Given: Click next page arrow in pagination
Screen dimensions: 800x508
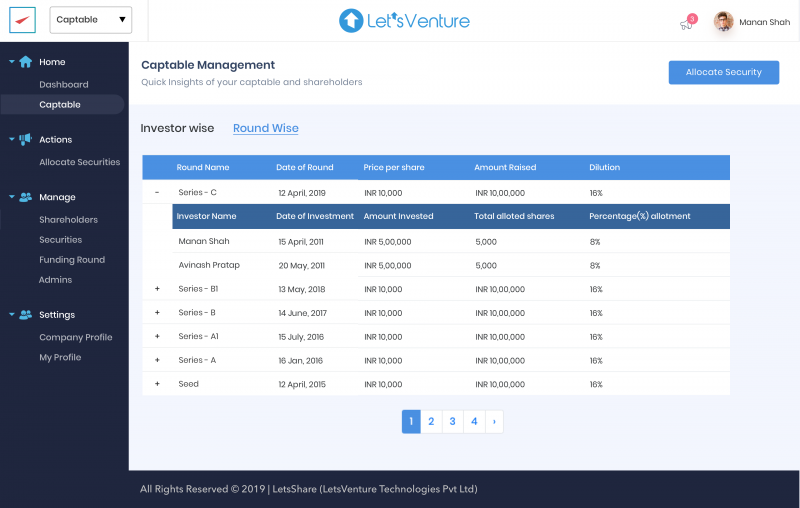Looking at the screenshot, I should (x=494, y=422).
